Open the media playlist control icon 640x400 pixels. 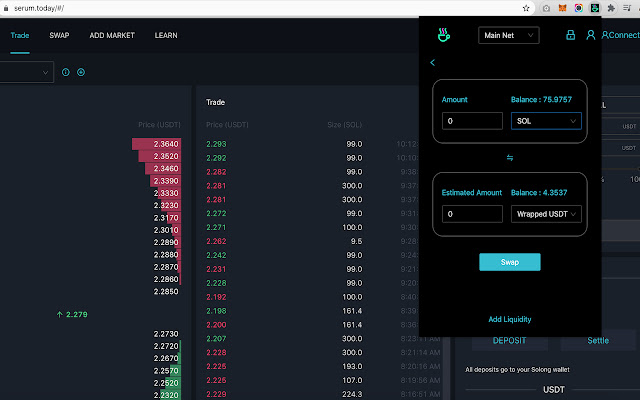click(627, 8)
